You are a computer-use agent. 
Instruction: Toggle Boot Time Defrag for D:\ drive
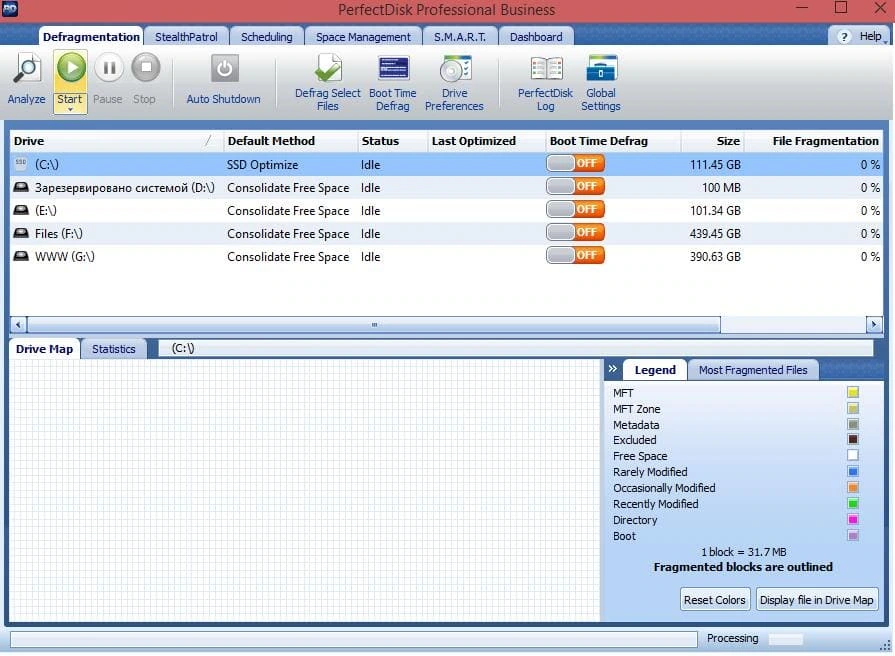coord(575,187)
